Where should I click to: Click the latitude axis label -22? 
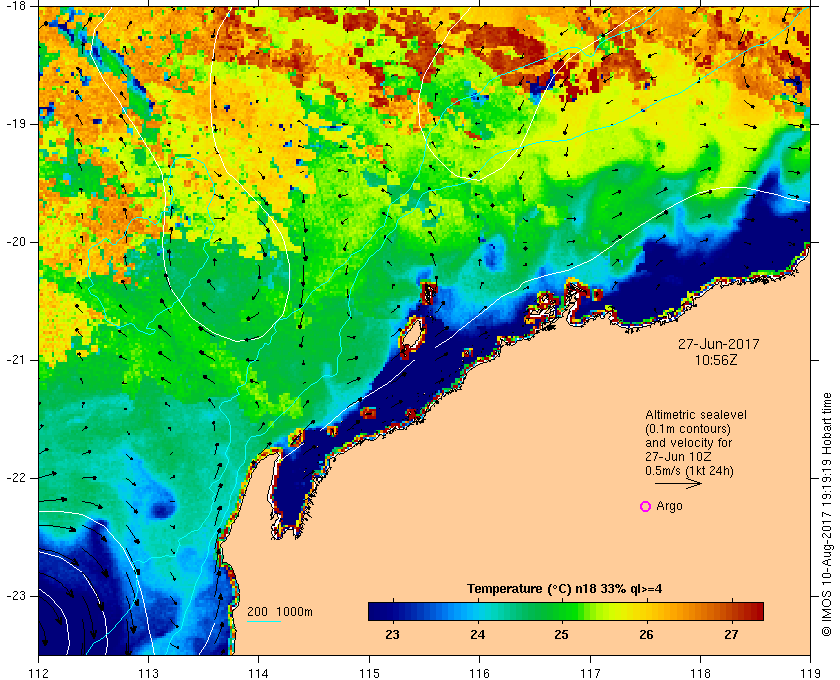pyautogui.click(x=15, y=478)
